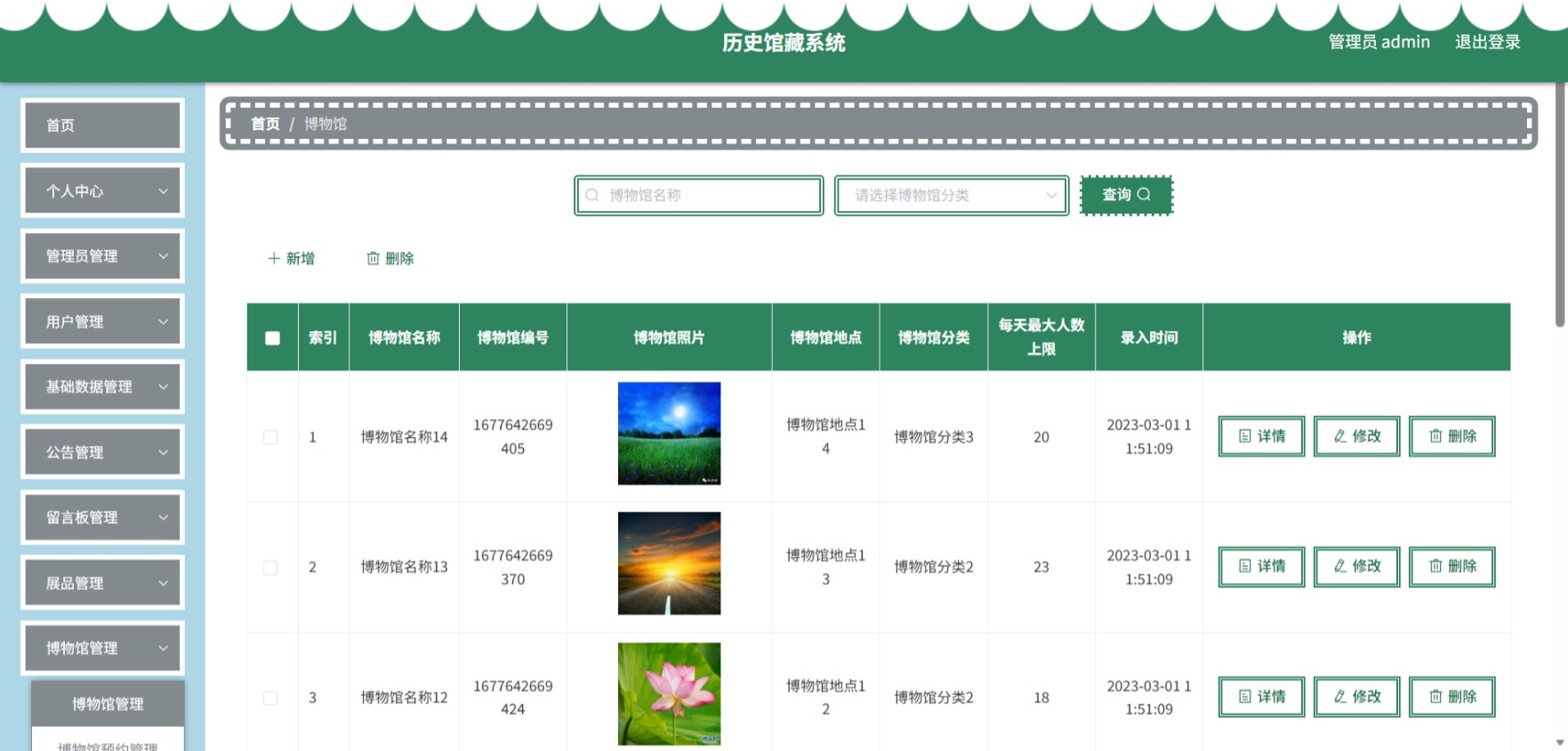The width and height of the screenshot is (1568, 751).
Task: Click 修改 for 博物馆名称14
Action: pyautogui.click(x=1357, y=436)
